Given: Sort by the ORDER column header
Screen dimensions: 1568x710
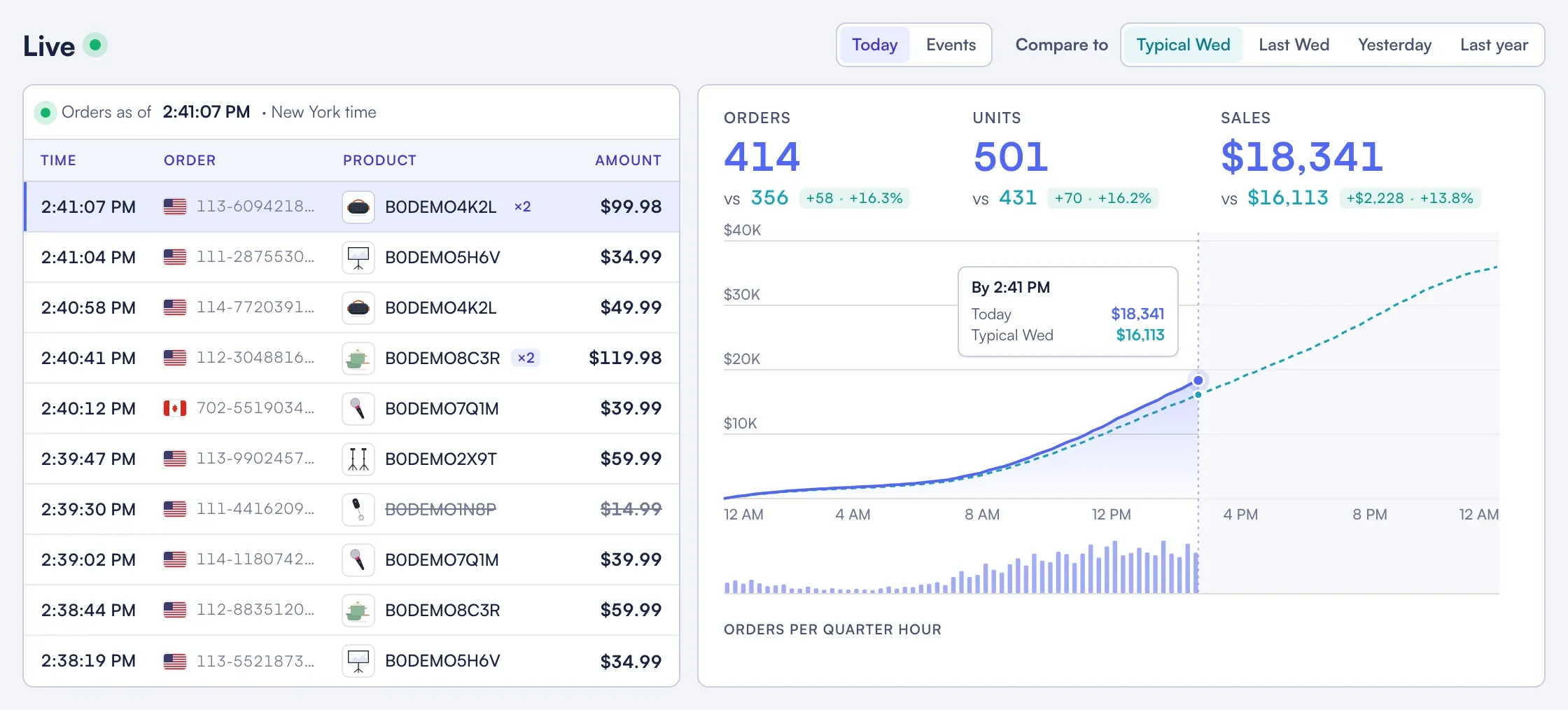Looking at the screenshot, I should (x=190, y=160).
